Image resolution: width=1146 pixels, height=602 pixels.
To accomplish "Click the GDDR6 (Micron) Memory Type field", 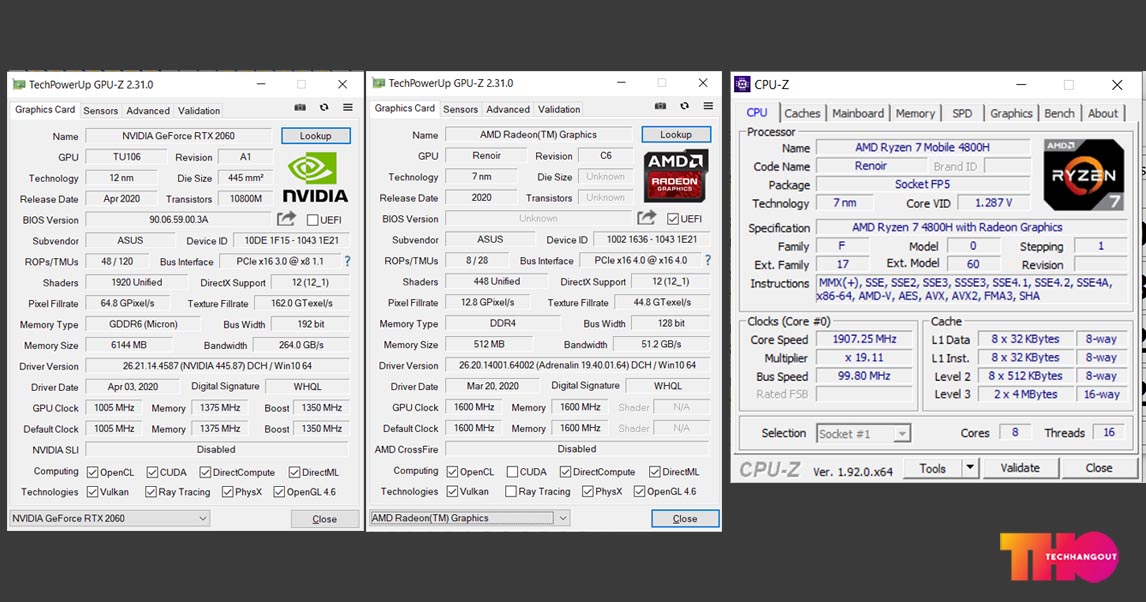I will 143,324.
